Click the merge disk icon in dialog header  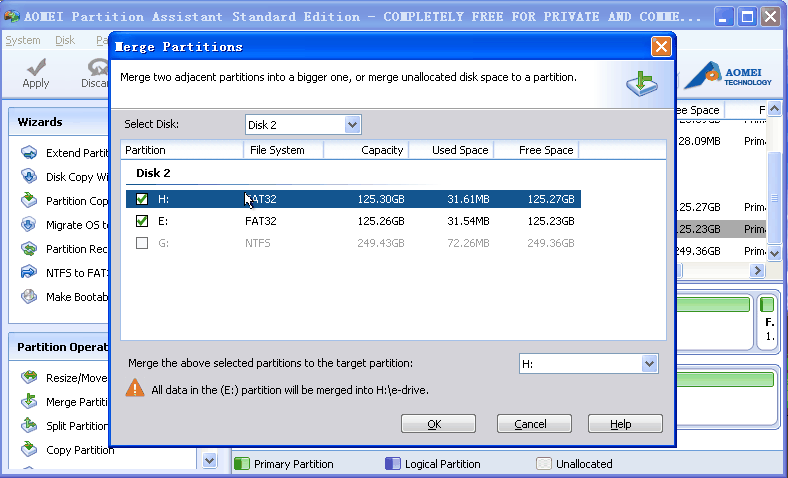[642, 84]
